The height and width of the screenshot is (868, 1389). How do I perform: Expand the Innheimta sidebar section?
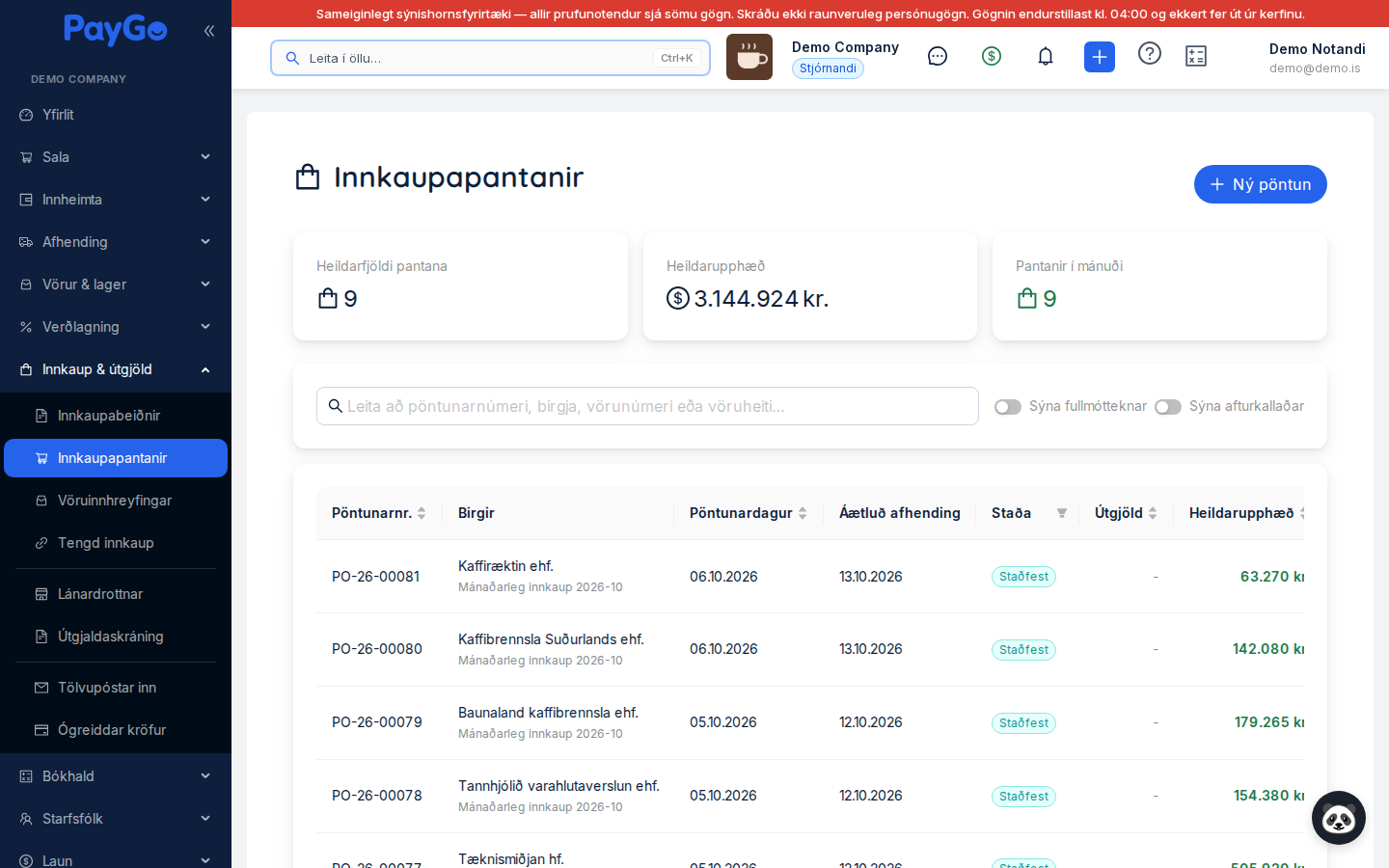coord(116,200)
